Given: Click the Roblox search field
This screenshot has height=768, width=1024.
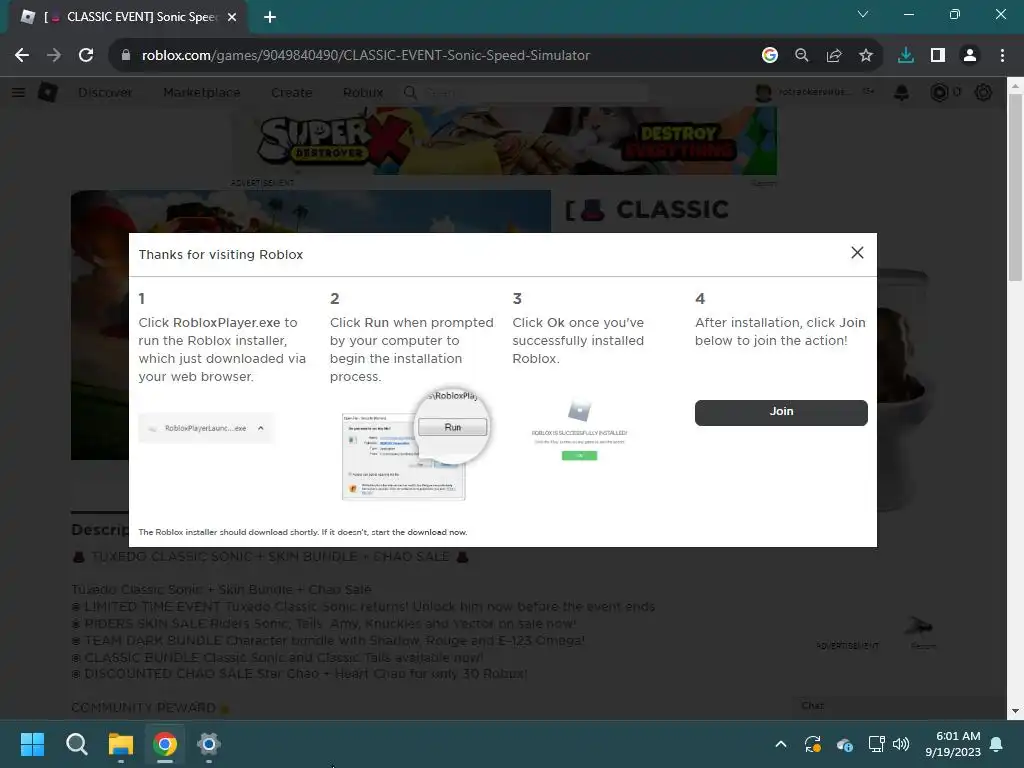Looking at the screenshot, I should 526,93.
